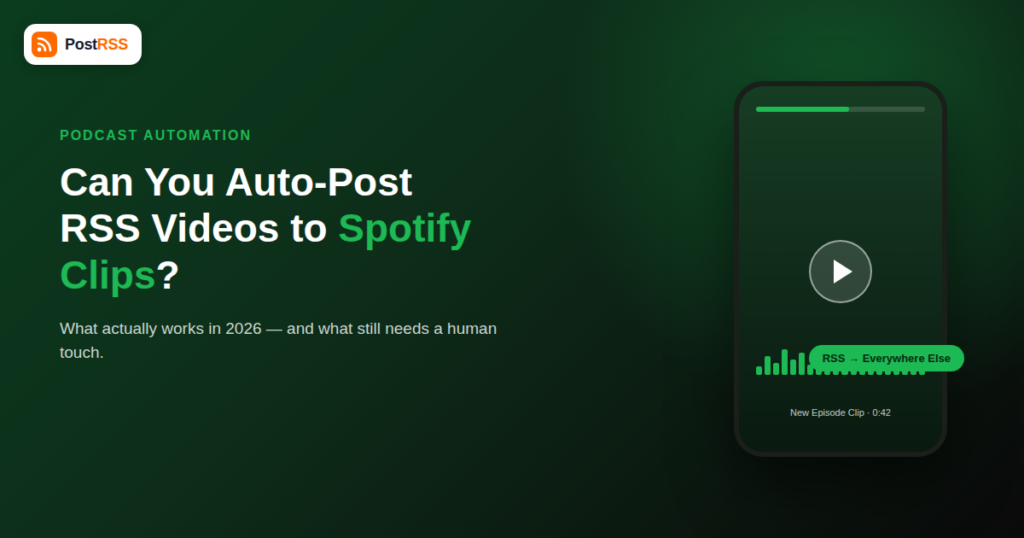
Task: Click the white play triangle icon
Action: [x=842, y=272]
